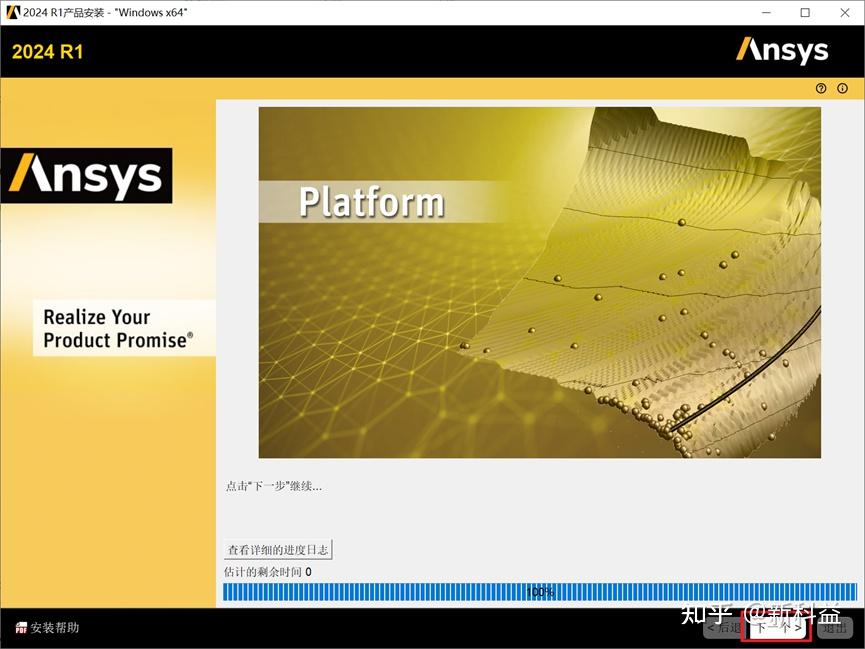The width and height of the screenshot is (865, 649).
Task: Click the 下一个 Next button
Action: pyautogui.click(x=776, y=629)
